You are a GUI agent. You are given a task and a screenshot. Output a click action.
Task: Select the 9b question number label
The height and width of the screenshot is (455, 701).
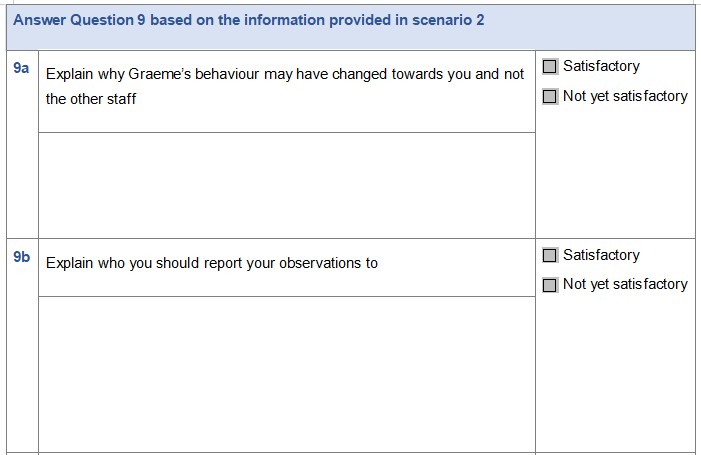coord(21,258)
